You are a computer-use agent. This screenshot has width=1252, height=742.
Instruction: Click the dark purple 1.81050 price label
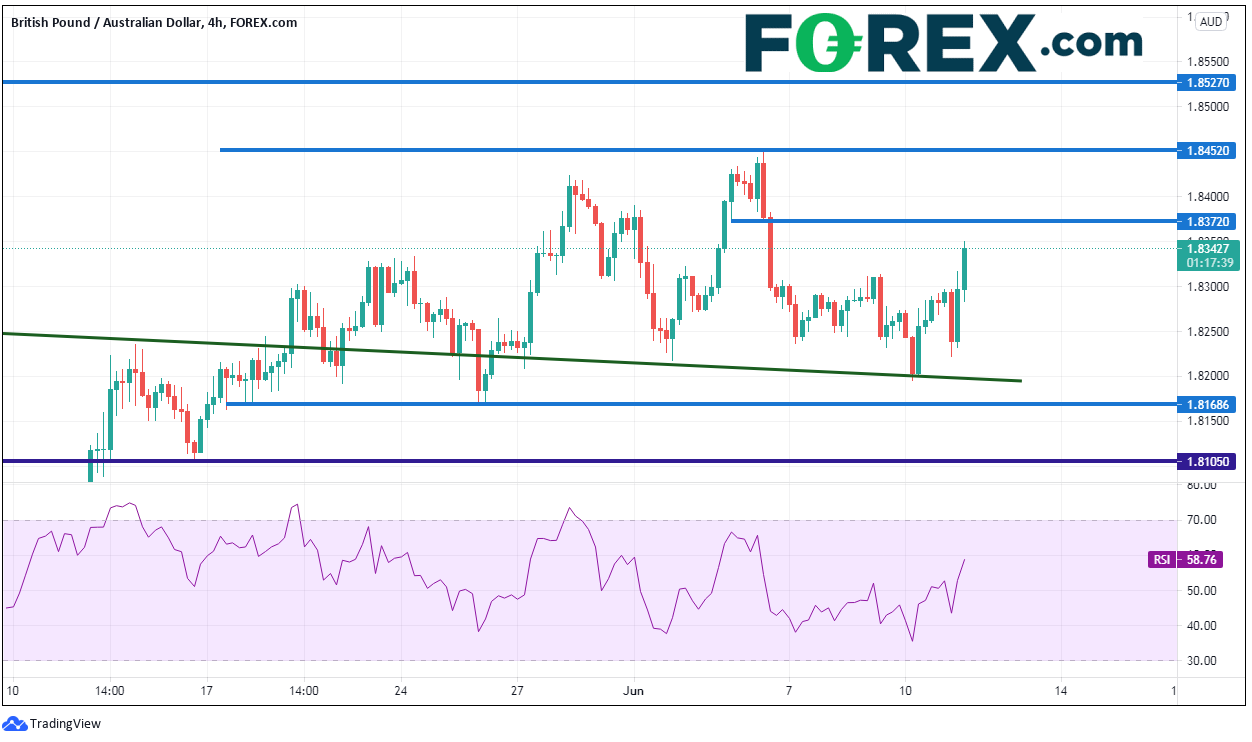(1210, 461)
